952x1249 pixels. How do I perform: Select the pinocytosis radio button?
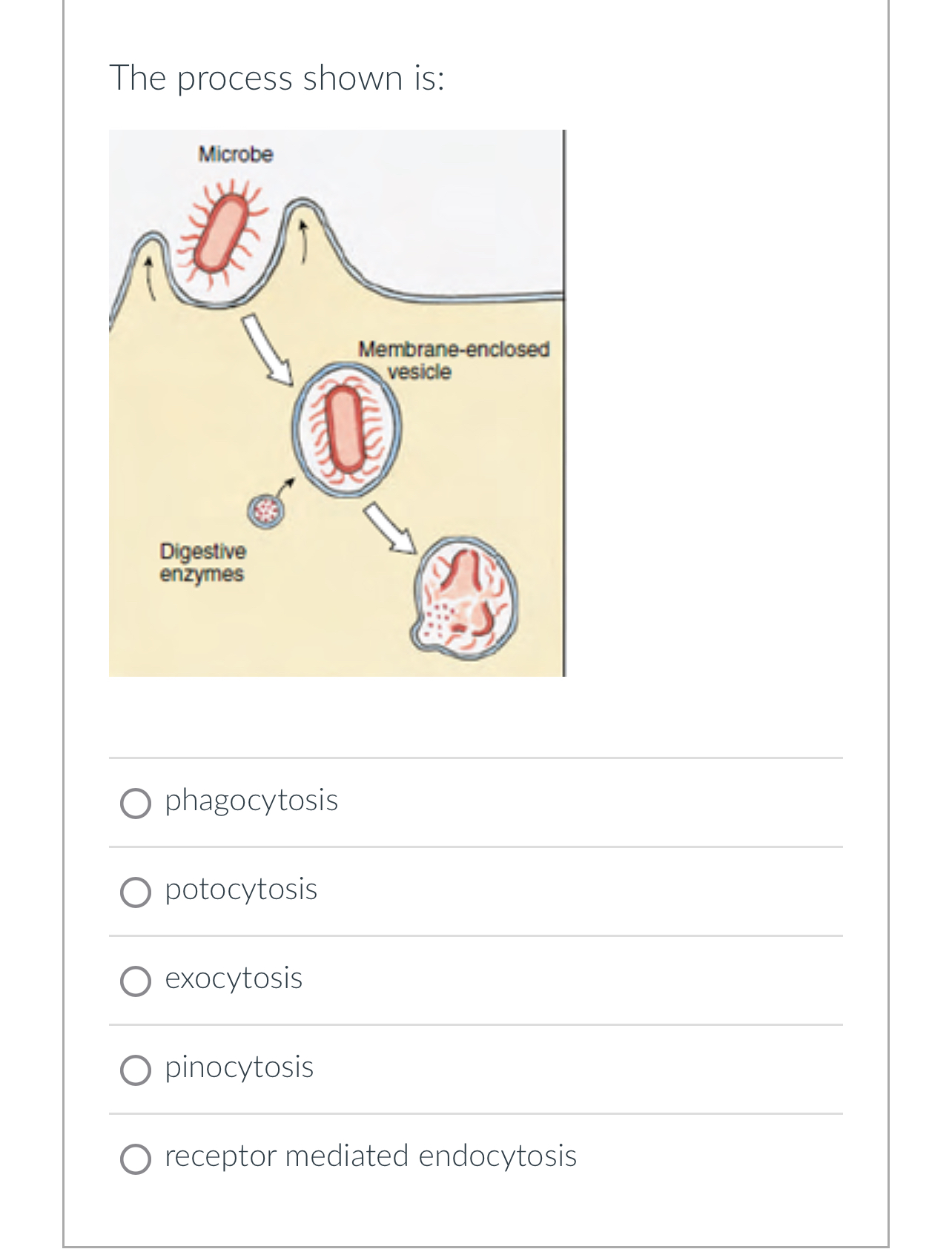point(136,1070)
